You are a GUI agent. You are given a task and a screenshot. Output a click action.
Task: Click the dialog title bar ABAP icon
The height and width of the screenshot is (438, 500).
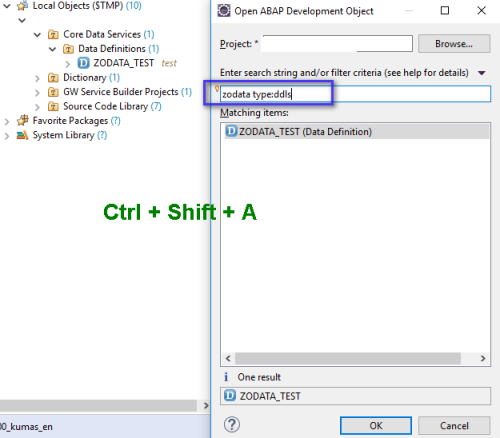pyautogui.click(x=224, y=11)
